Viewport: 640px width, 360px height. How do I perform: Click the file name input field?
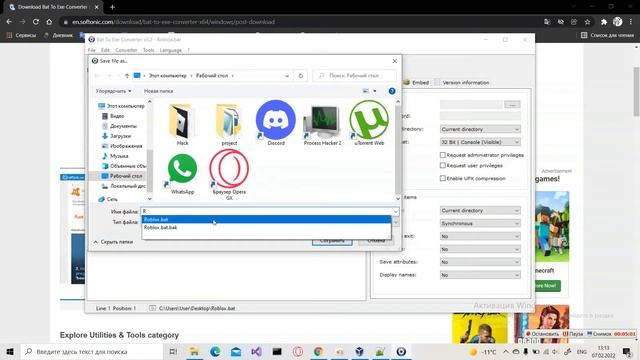click(266, 211)
